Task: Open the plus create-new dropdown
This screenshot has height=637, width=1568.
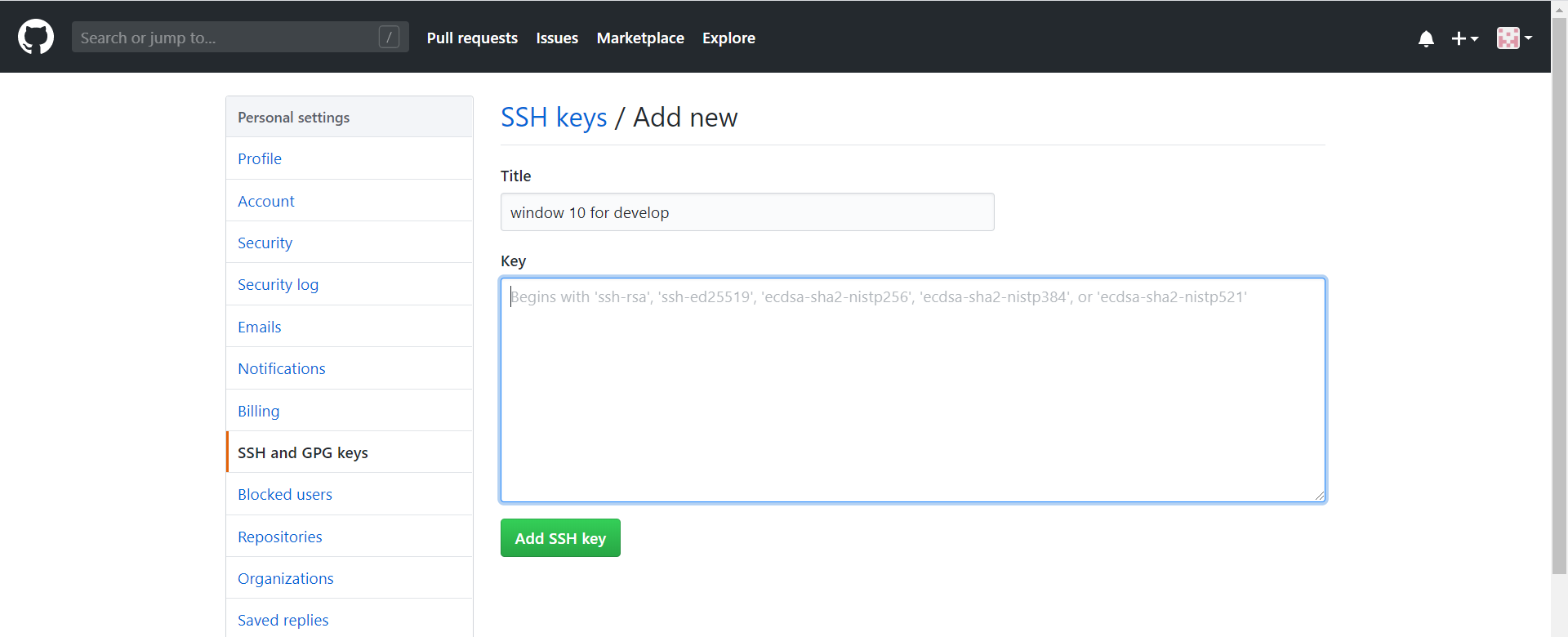Action: pyautogui.click(x=1465, y=38)
